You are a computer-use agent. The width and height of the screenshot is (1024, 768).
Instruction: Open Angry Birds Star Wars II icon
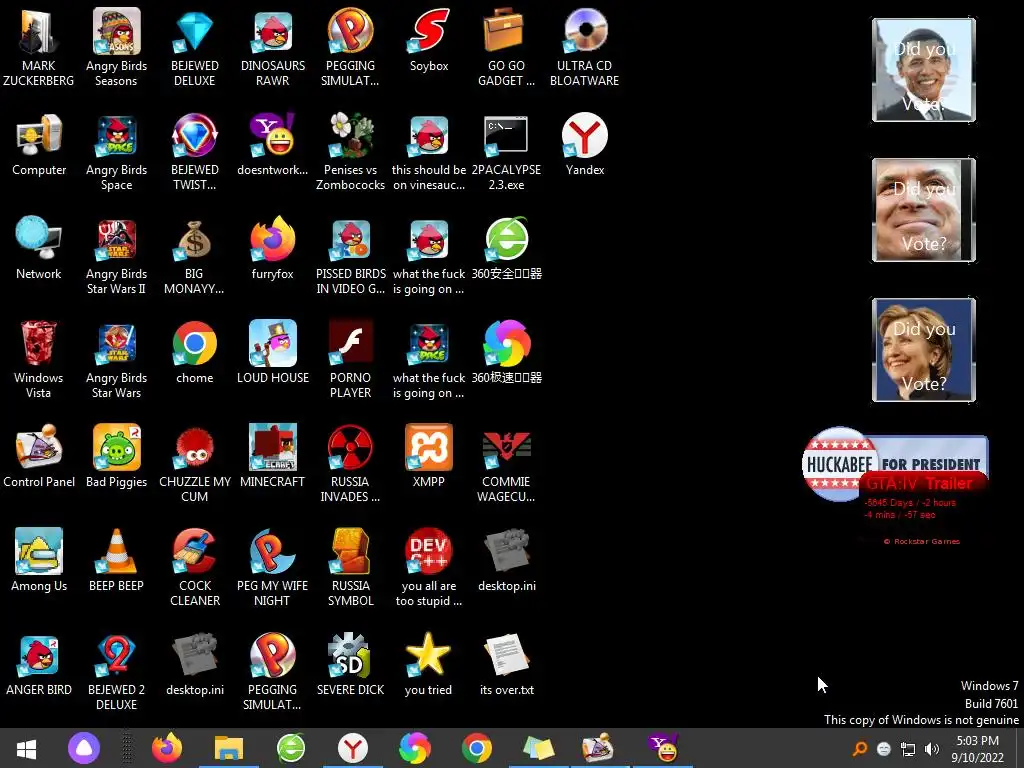point(116,255)
